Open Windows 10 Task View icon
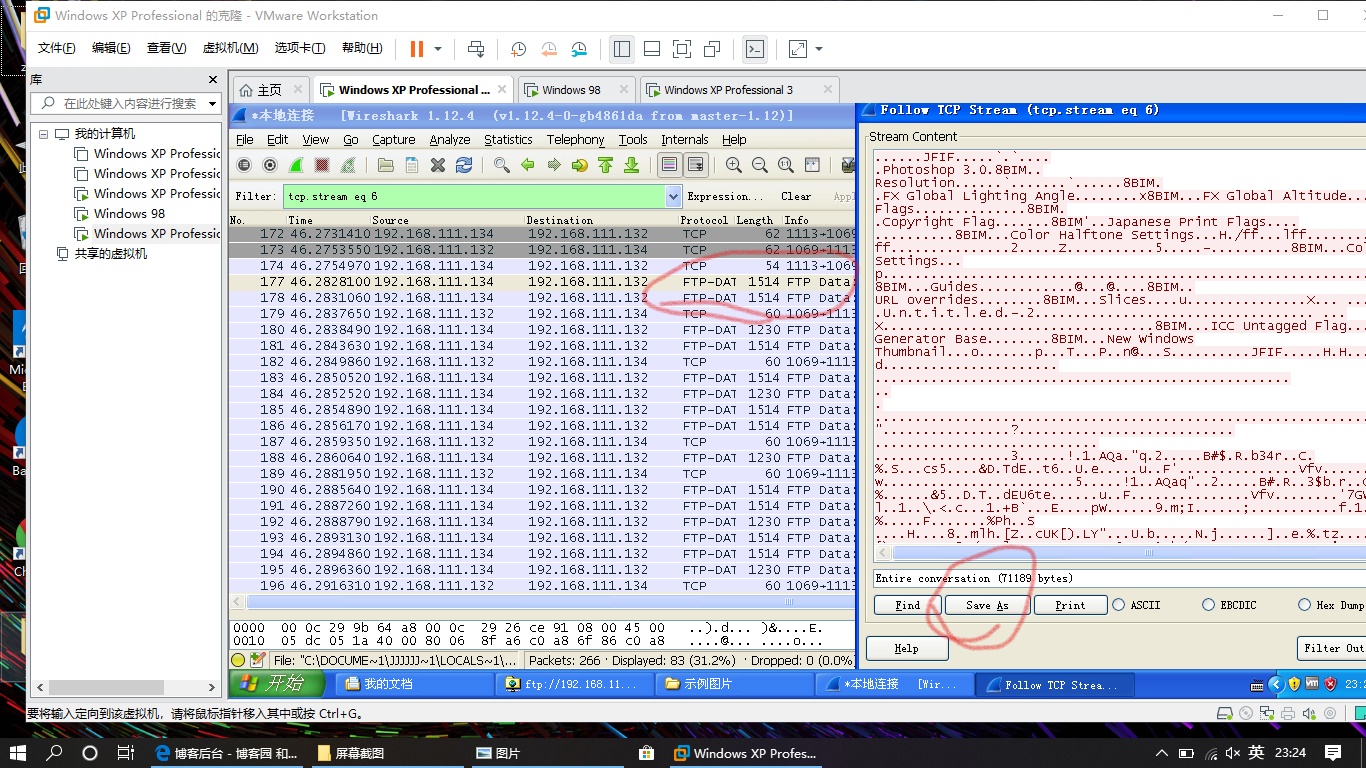This screenshot has height=768, width=1366. [125, 753]
